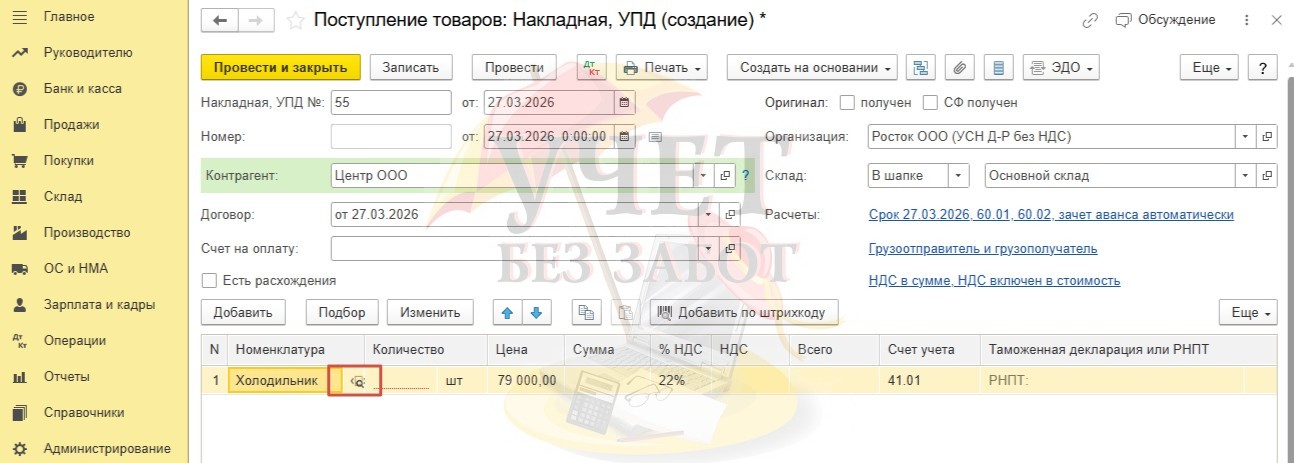Open the Отчеты section
The width and height of the screenshot is (1294, 463).
(66, 376)
